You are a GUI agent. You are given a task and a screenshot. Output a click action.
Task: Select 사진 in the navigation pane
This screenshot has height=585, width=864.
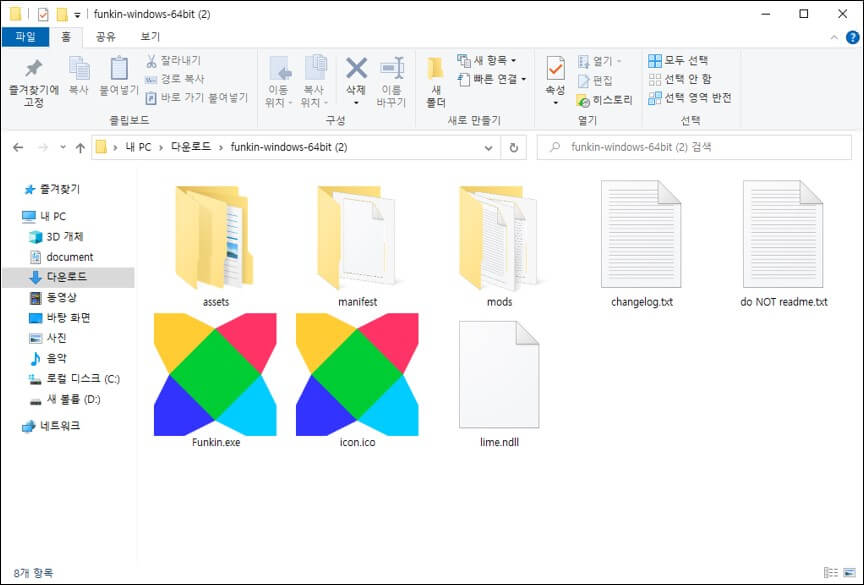(x=48, y=338)
